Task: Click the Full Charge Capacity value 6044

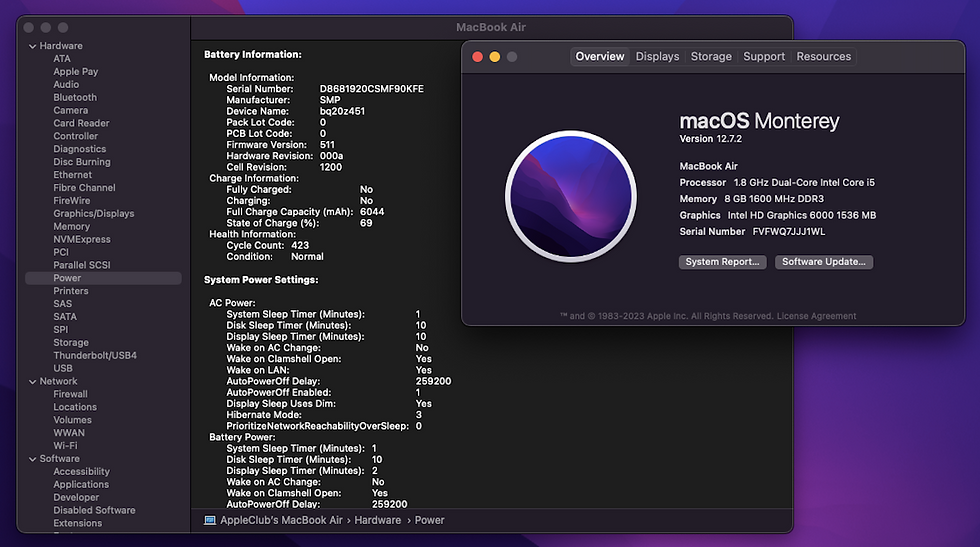Action: coord(372,212)
